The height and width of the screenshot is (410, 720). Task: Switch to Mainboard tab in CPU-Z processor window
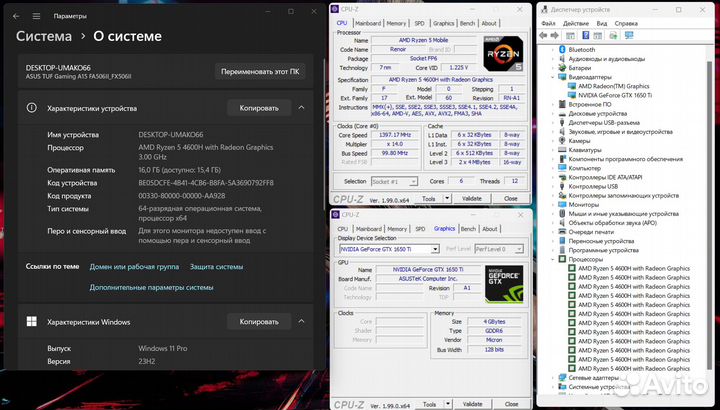pyautogui.click(x=368, y=23)
